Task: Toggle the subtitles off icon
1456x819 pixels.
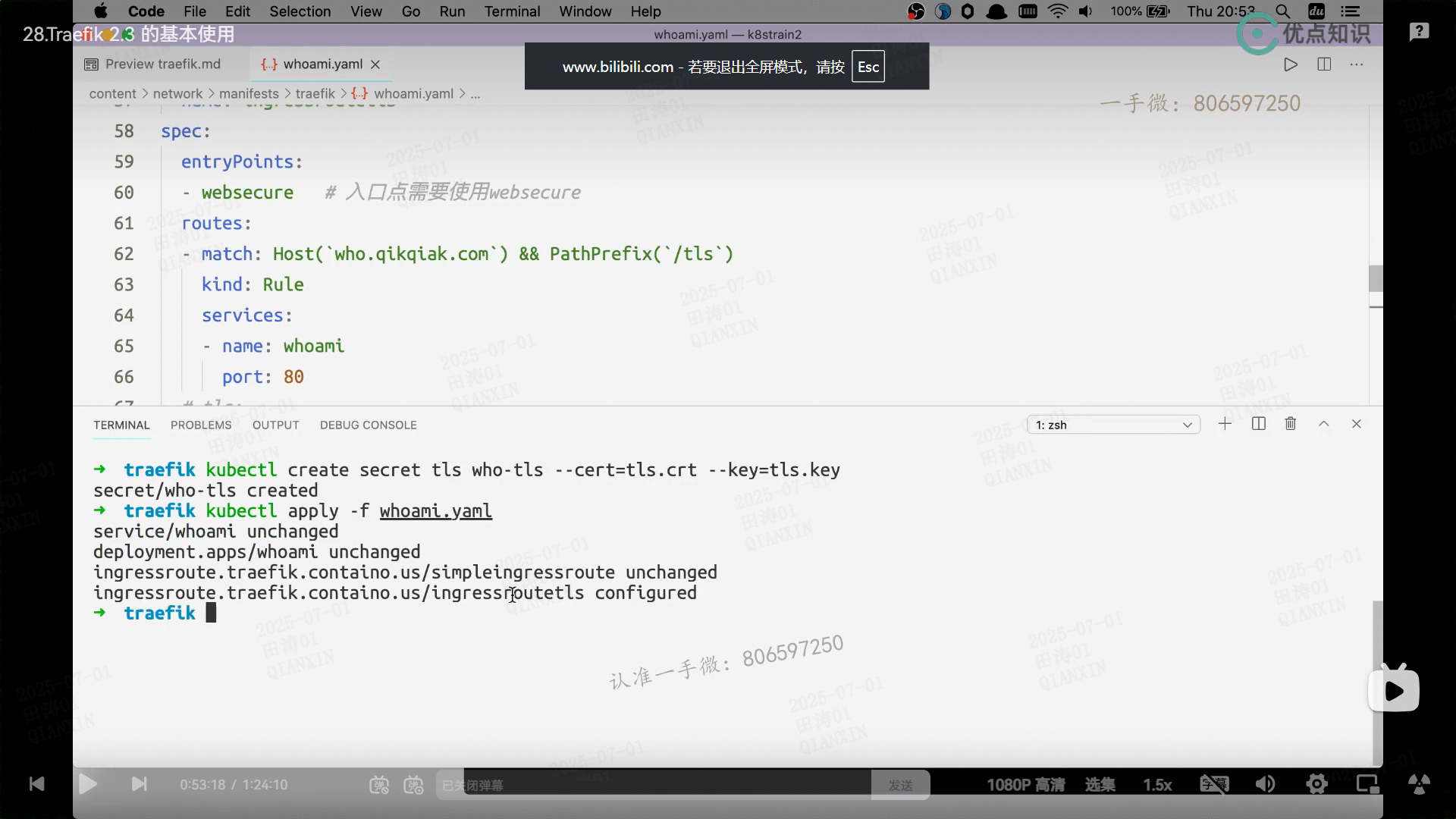Action: point(1214,784)
